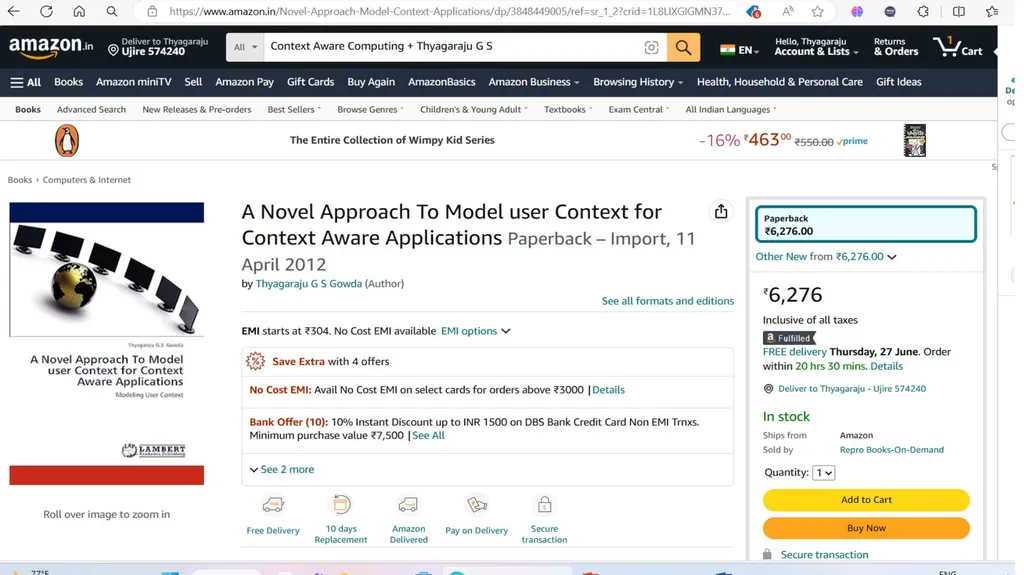
Task: Open Gift Cards nav item
Action: pos(310,82)
